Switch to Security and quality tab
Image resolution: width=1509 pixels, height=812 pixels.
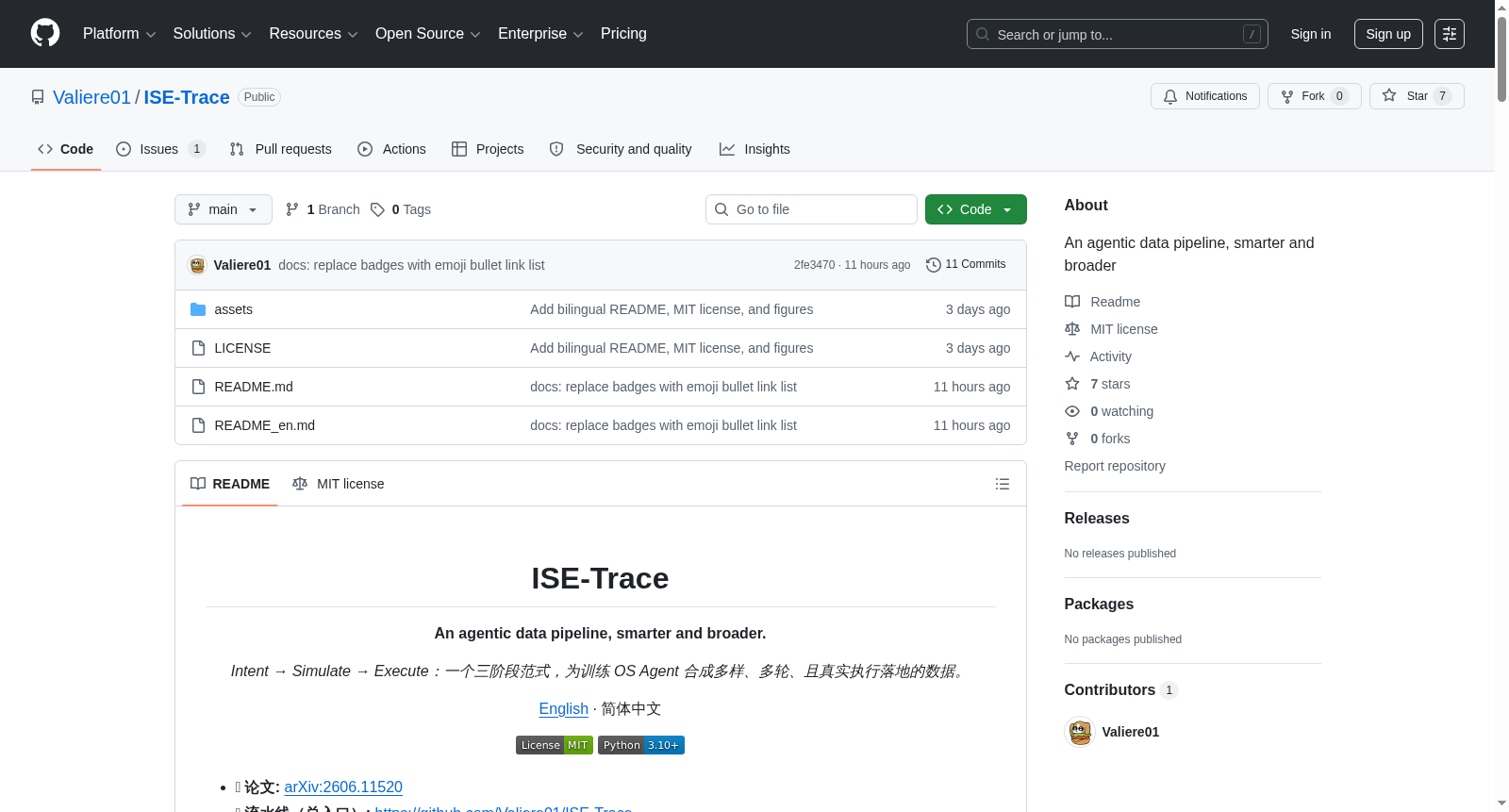[x=621, y=149]
